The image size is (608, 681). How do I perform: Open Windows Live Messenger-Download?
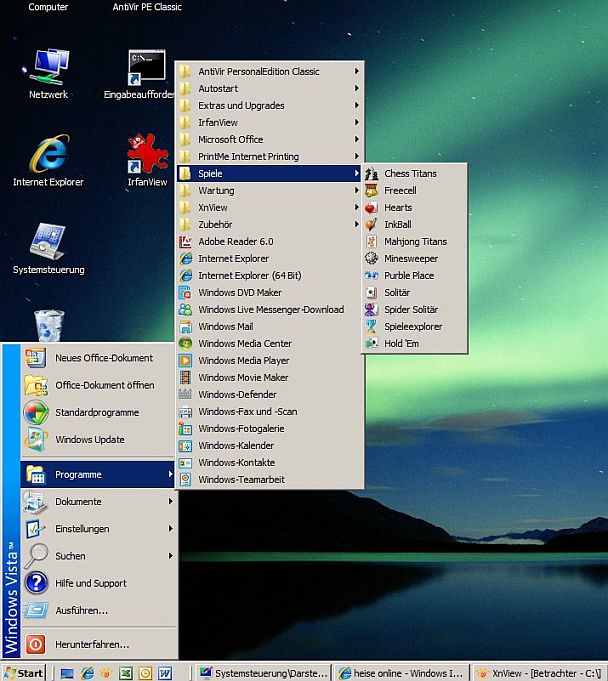(269, 309)
